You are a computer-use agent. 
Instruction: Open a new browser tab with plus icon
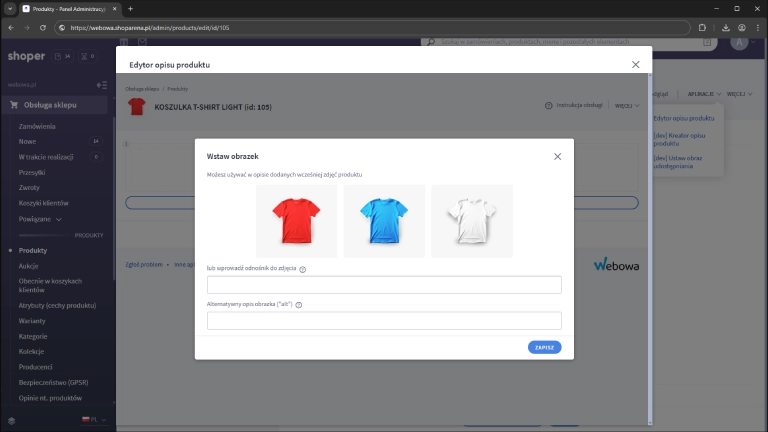click(x=130, y=8)
